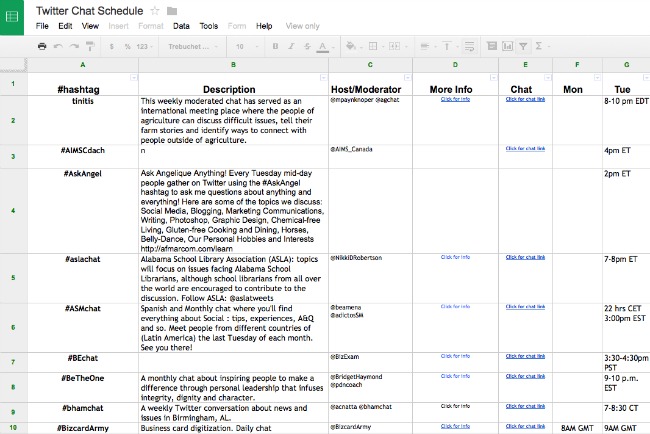
Task: Open the Edit menu
Action: tap(65, 26)
